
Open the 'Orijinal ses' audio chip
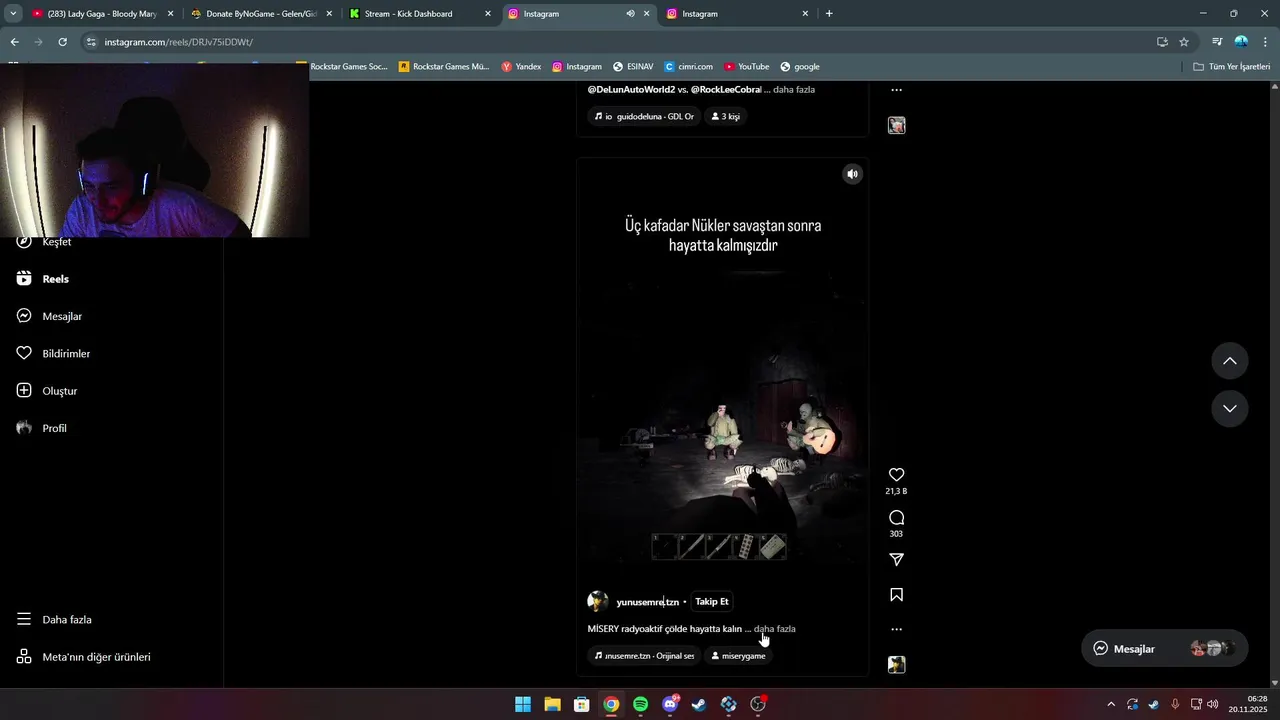point(644,656)
